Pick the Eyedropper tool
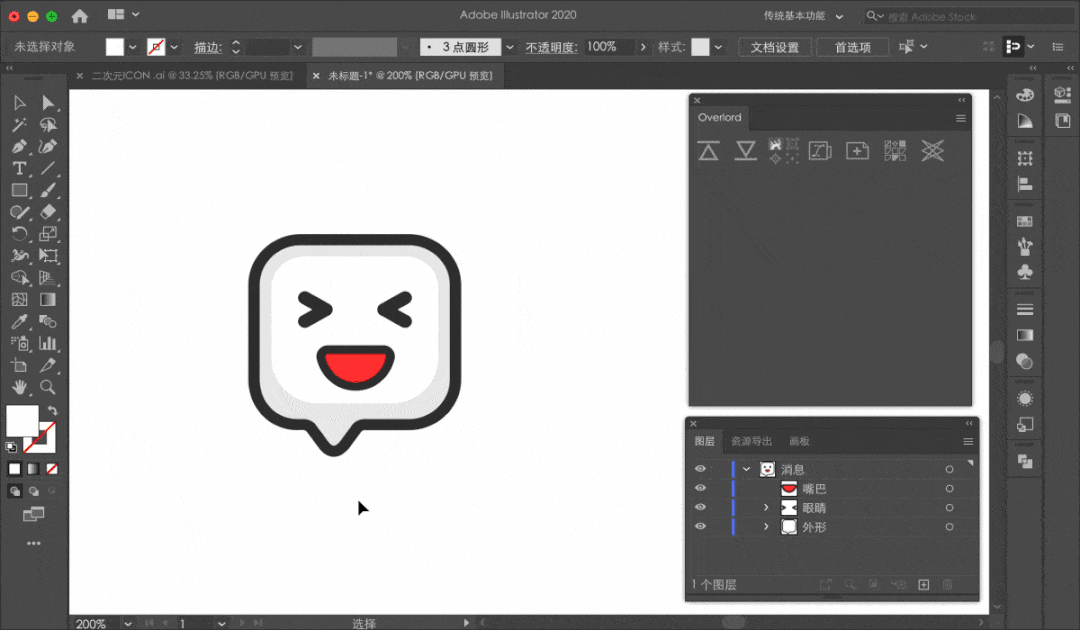The height and width of the screenshot is (630, 1080). 19,322
